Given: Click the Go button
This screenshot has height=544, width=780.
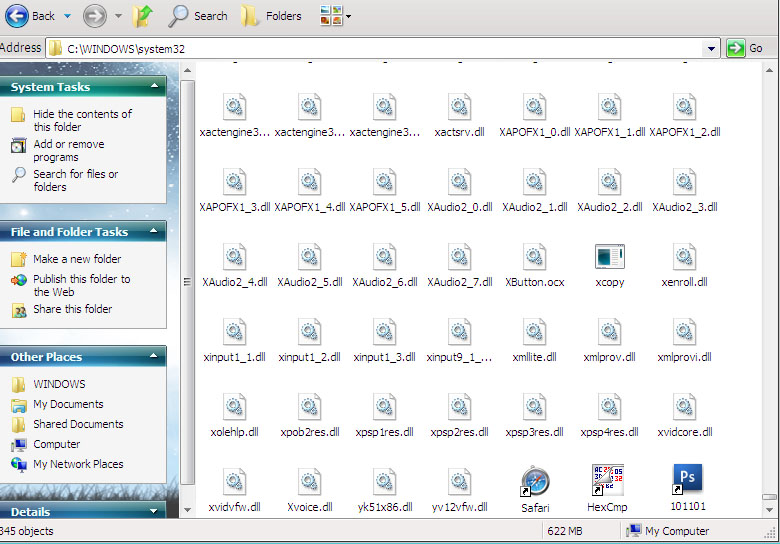Looking at the screenshot, I should (745, 48).
